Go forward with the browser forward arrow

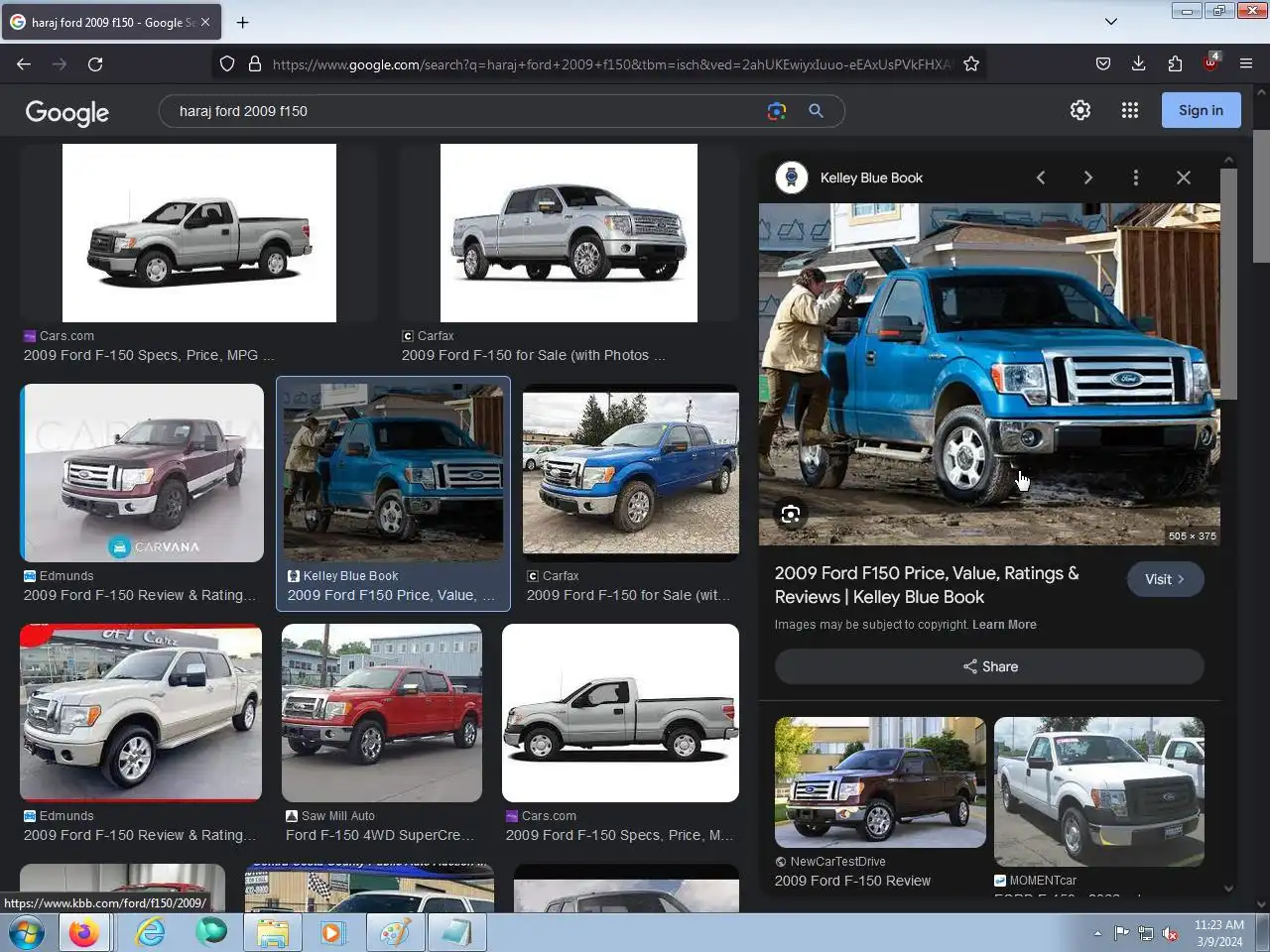pyautogui.click(x=60, y=63)
